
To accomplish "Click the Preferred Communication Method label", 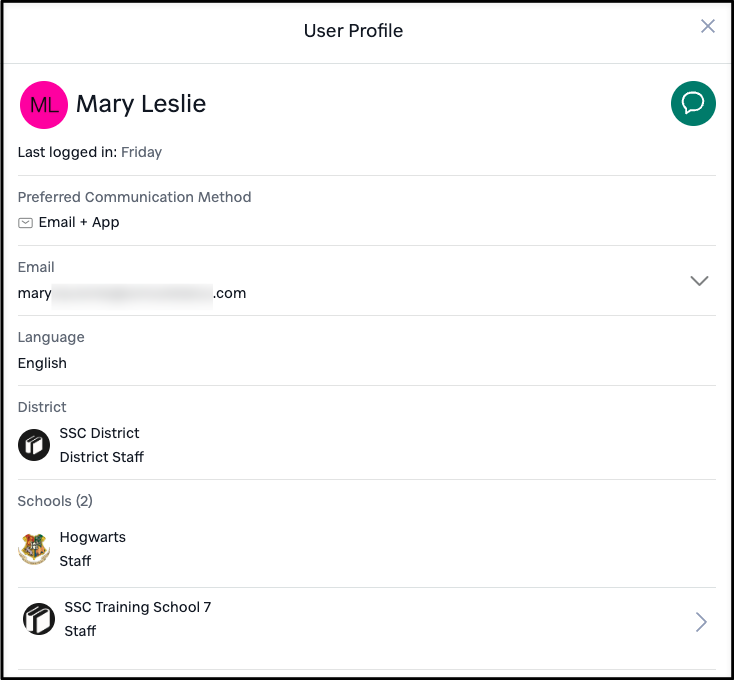I will click(134, 197).
